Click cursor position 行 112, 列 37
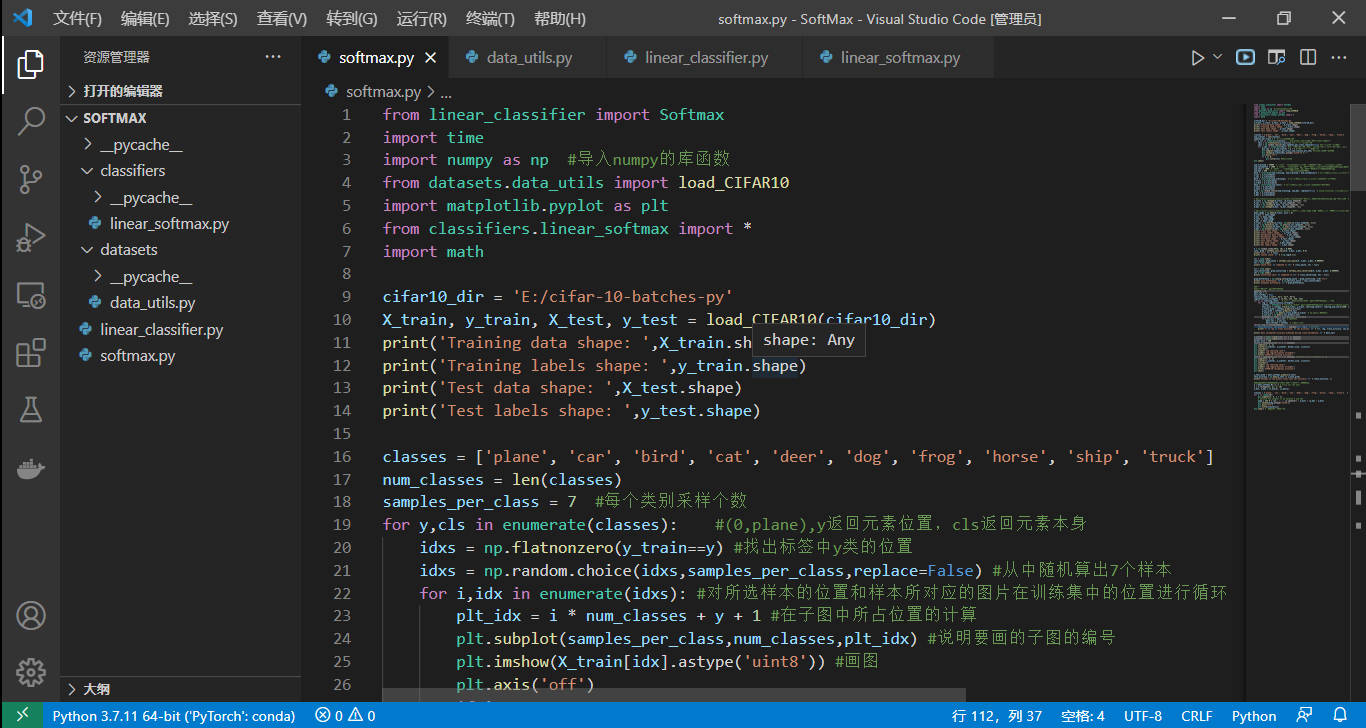 [997, 716]
